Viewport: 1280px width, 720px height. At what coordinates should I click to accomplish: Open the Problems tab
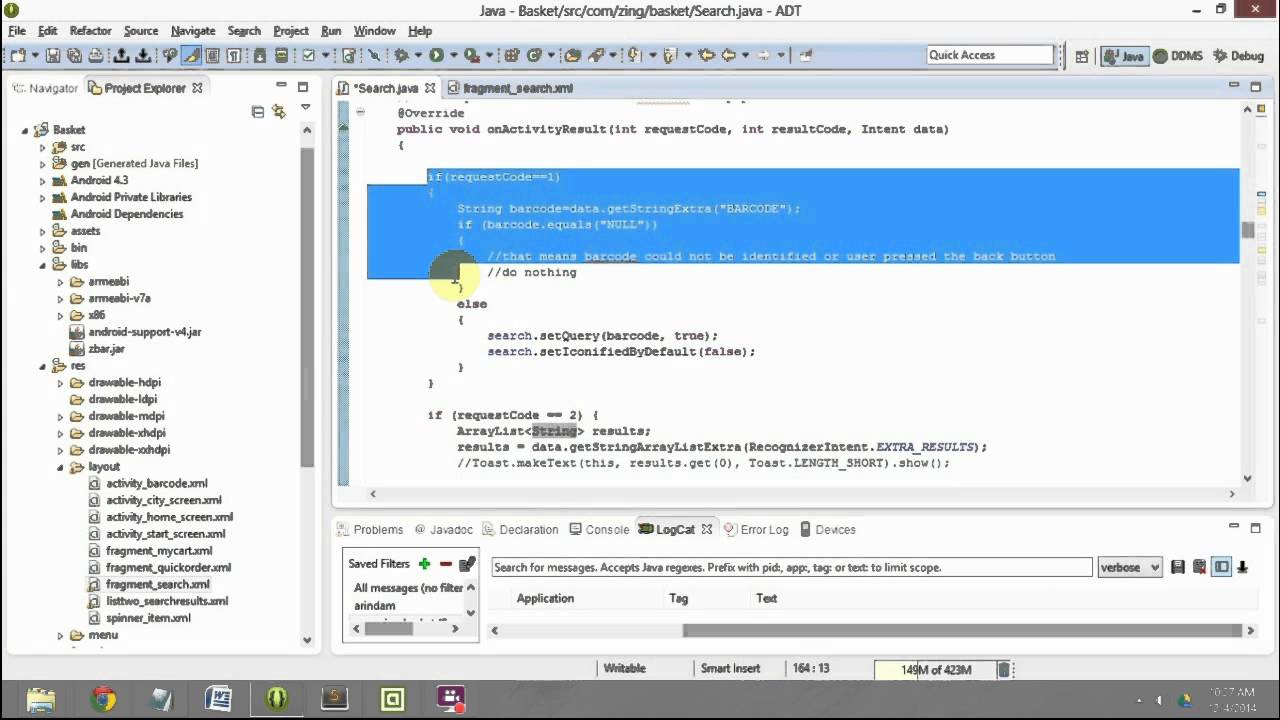click(x=370, y=529)
